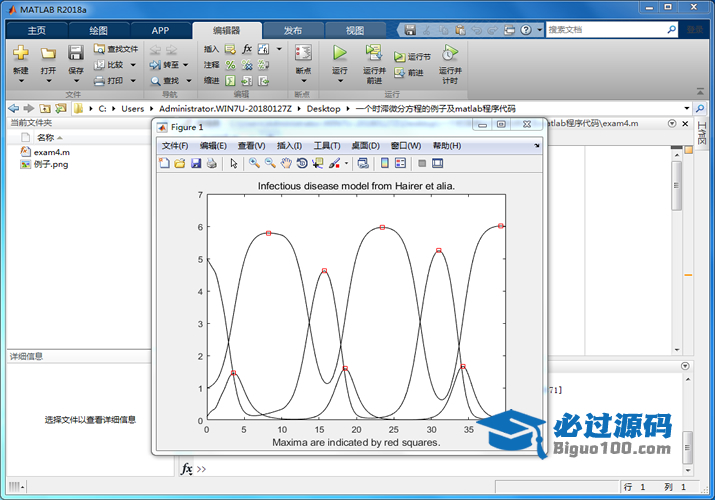Click Open File icon in Figure toolbar
Viewport: 715px width, 500px height.
coord(180,163)
